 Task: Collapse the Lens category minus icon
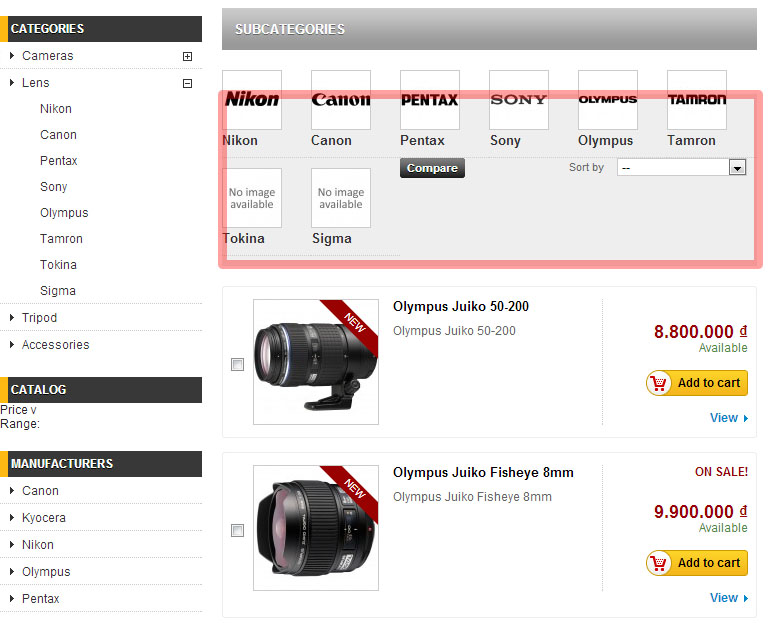187,83
